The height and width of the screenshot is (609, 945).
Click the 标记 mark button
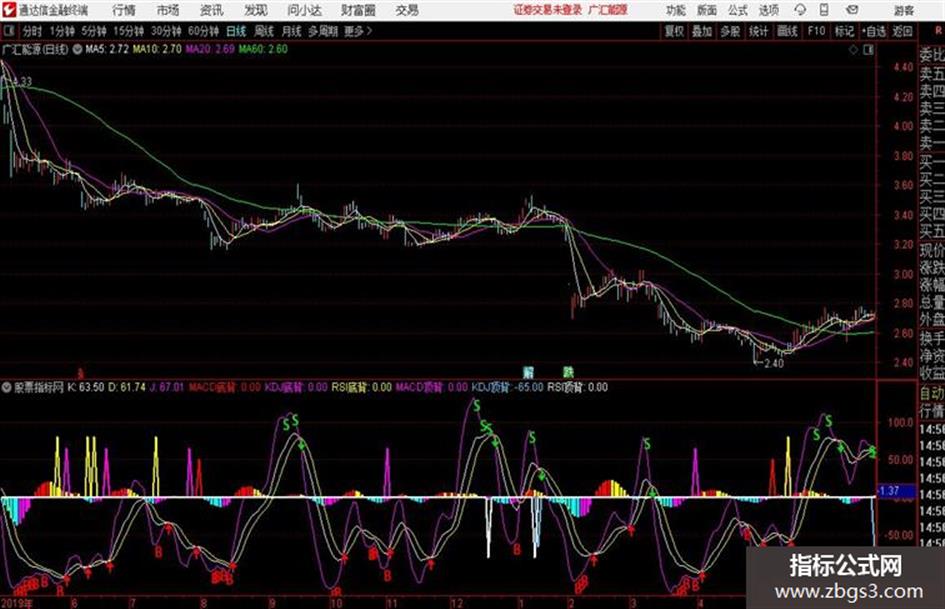click(844, 31)
